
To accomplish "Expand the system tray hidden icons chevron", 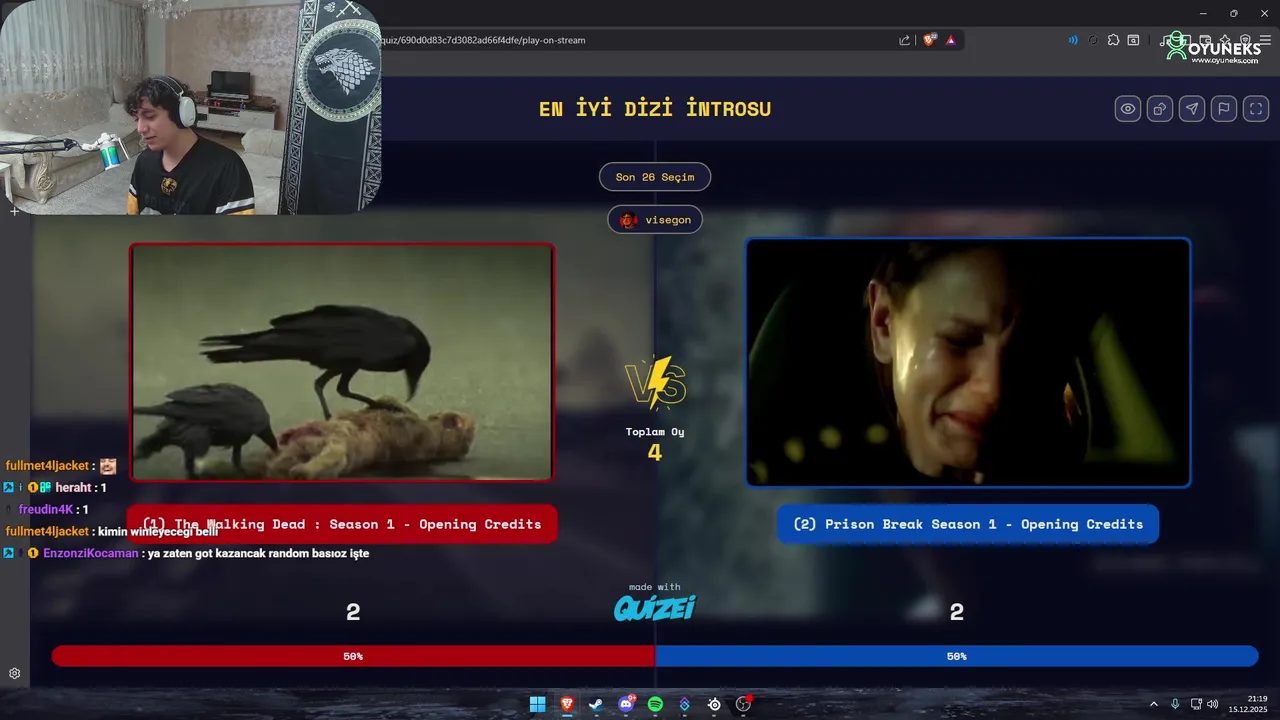I will coord(1153,704).
